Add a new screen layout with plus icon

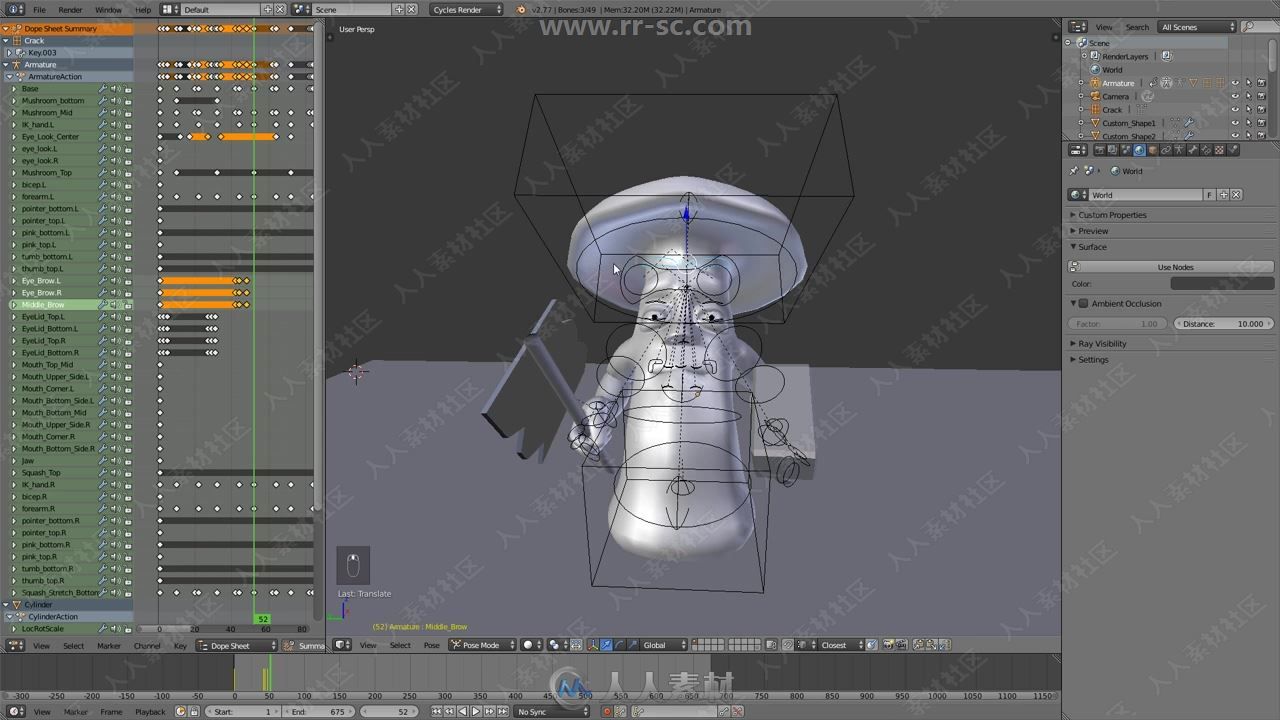coord(267,9)
